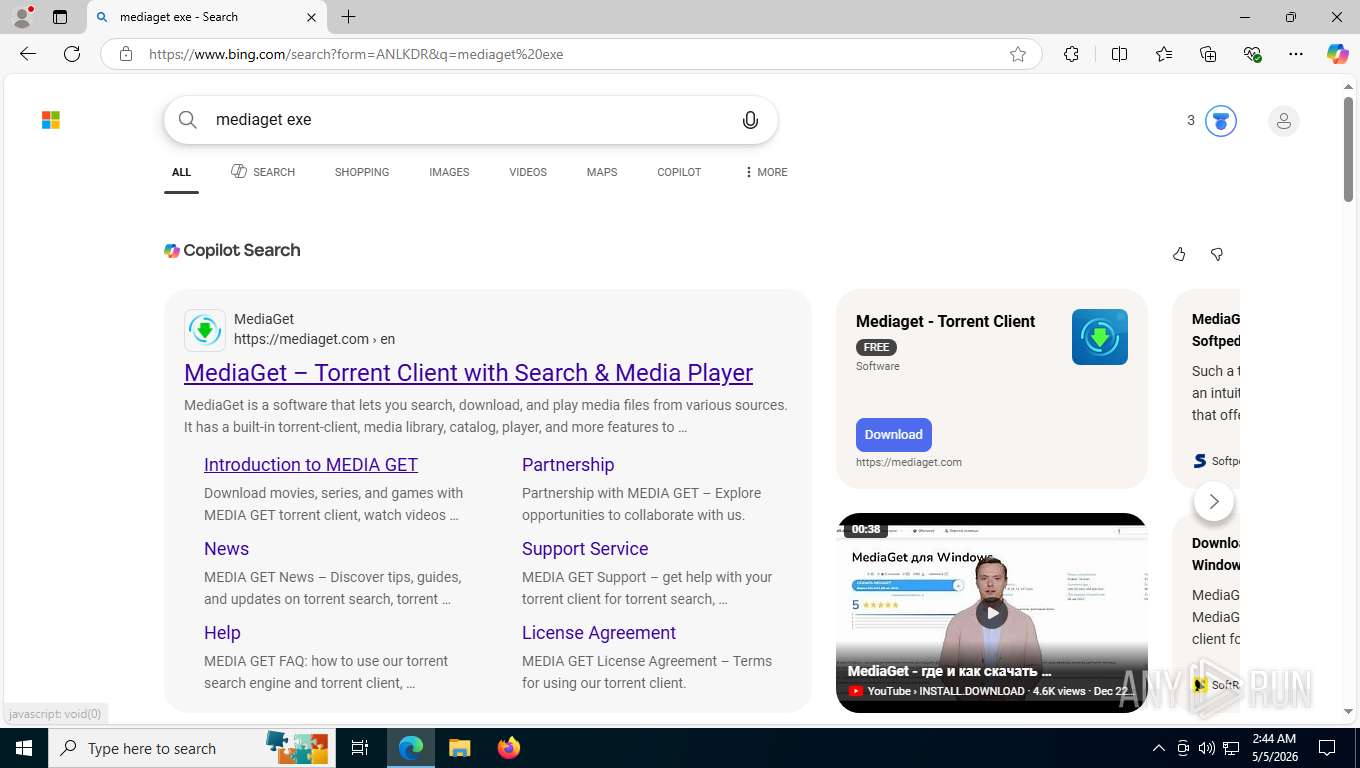The image size is (1360, 768).
Task: Switch to the COPILOT tab
Action: tap(679, 172)
